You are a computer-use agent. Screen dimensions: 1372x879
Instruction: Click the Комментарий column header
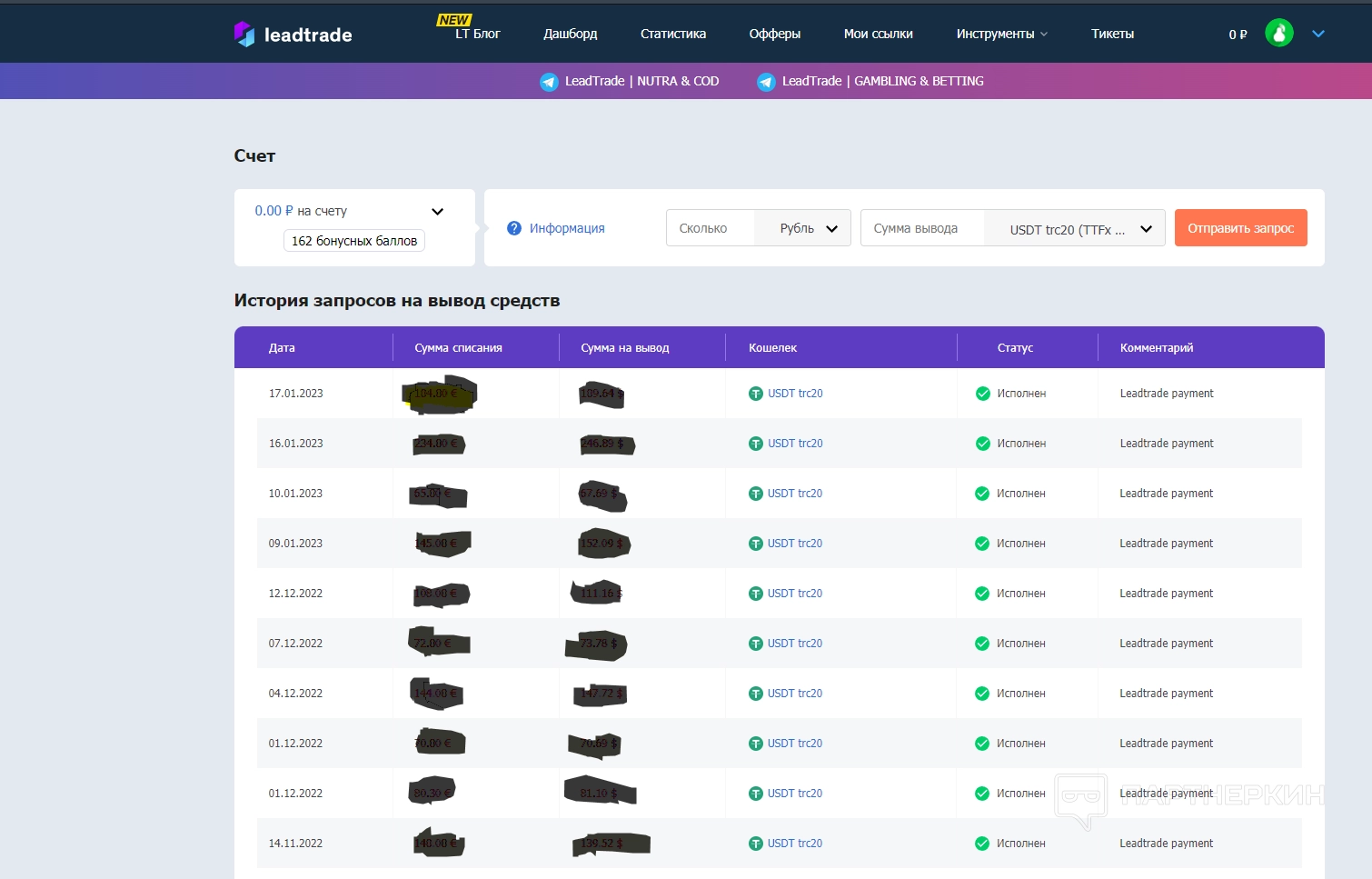[1156, 347]
